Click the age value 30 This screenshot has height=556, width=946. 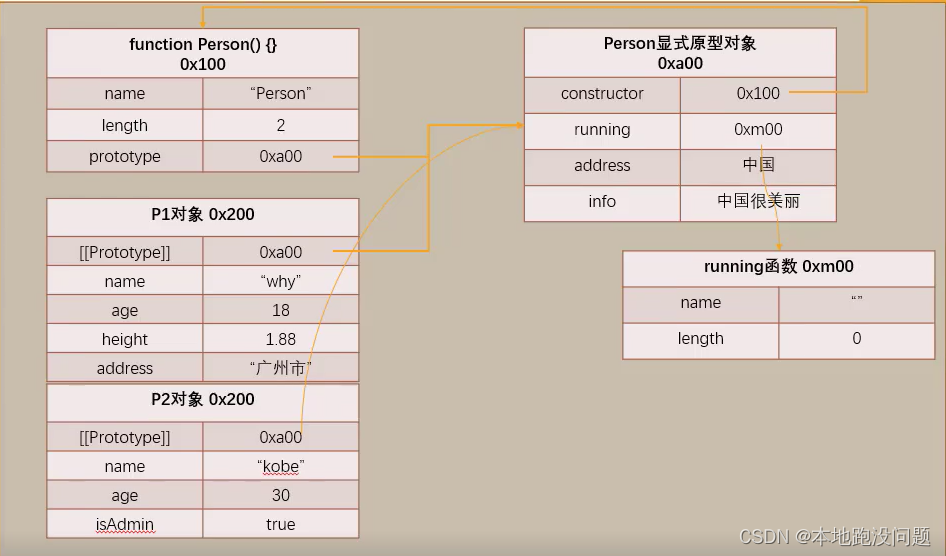(x=281, y=494)
